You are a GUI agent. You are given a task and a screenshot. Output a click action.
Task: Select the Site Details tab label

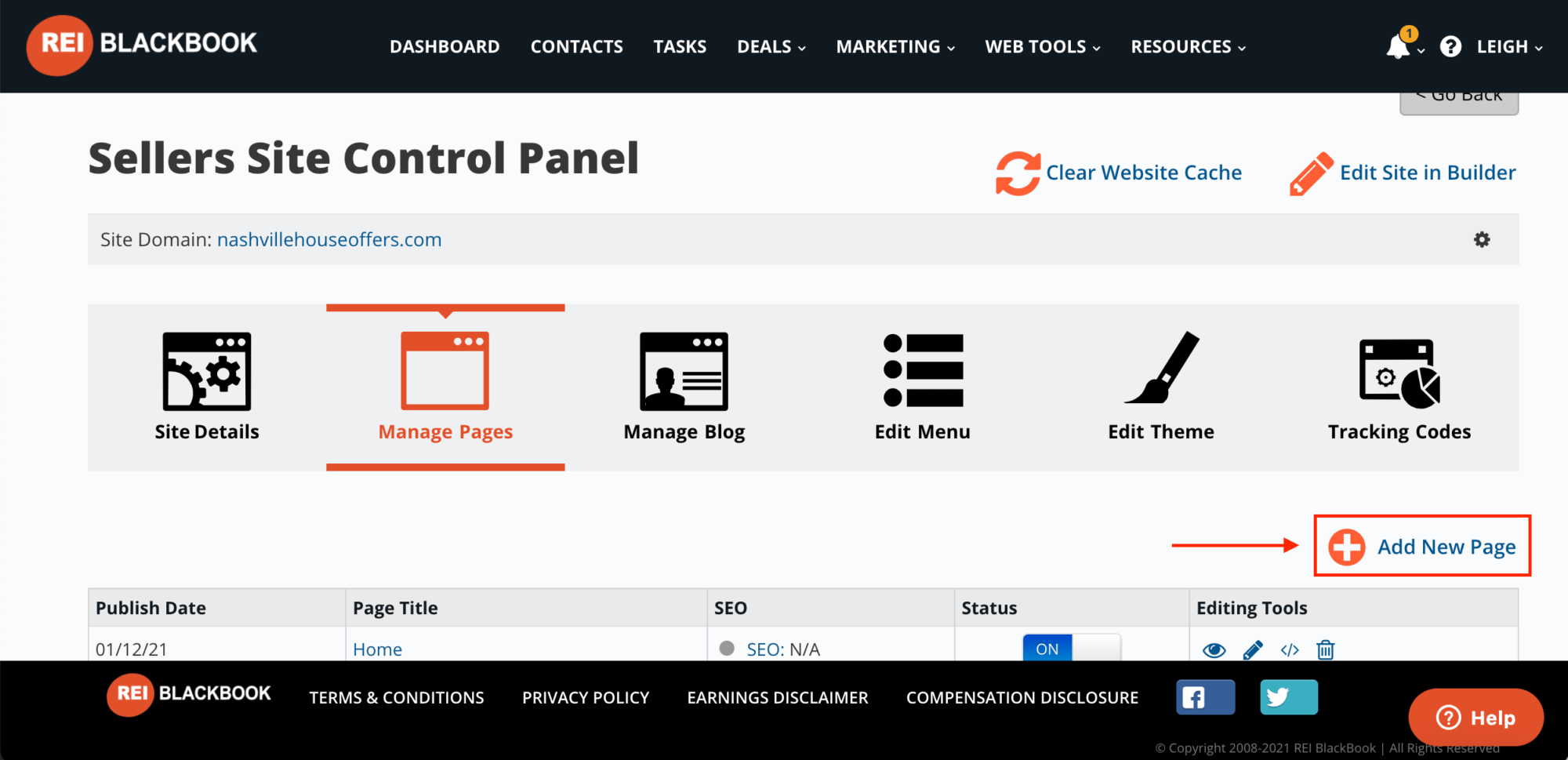[207, 432]
